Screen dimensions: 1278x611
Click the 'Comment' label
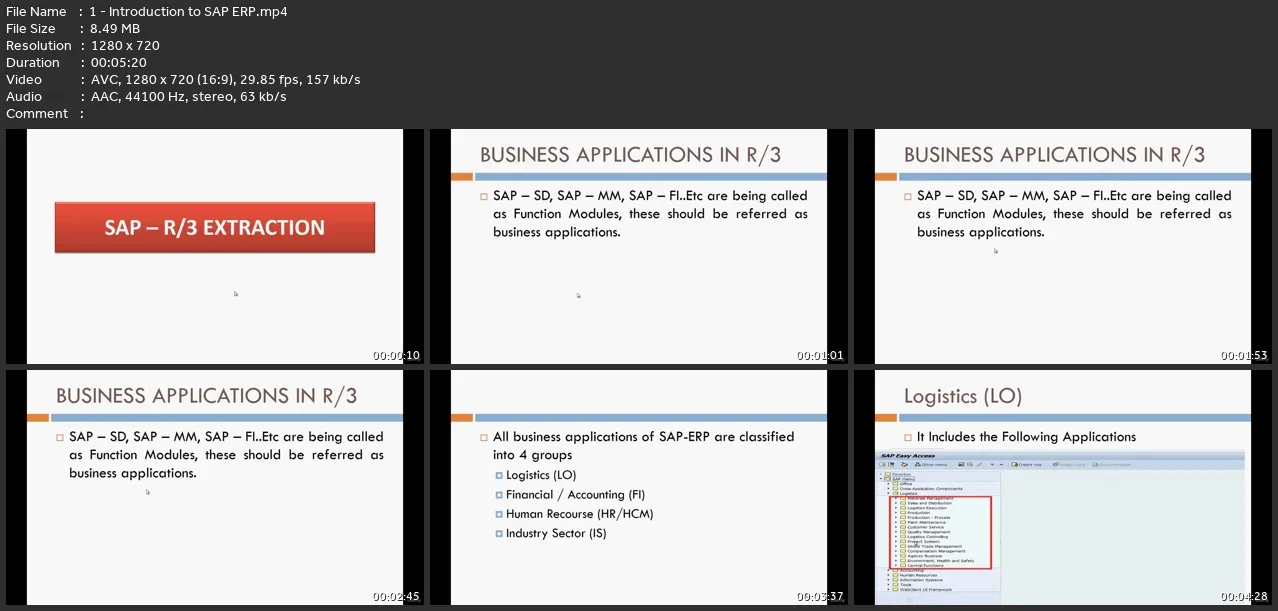coord(37,113)
